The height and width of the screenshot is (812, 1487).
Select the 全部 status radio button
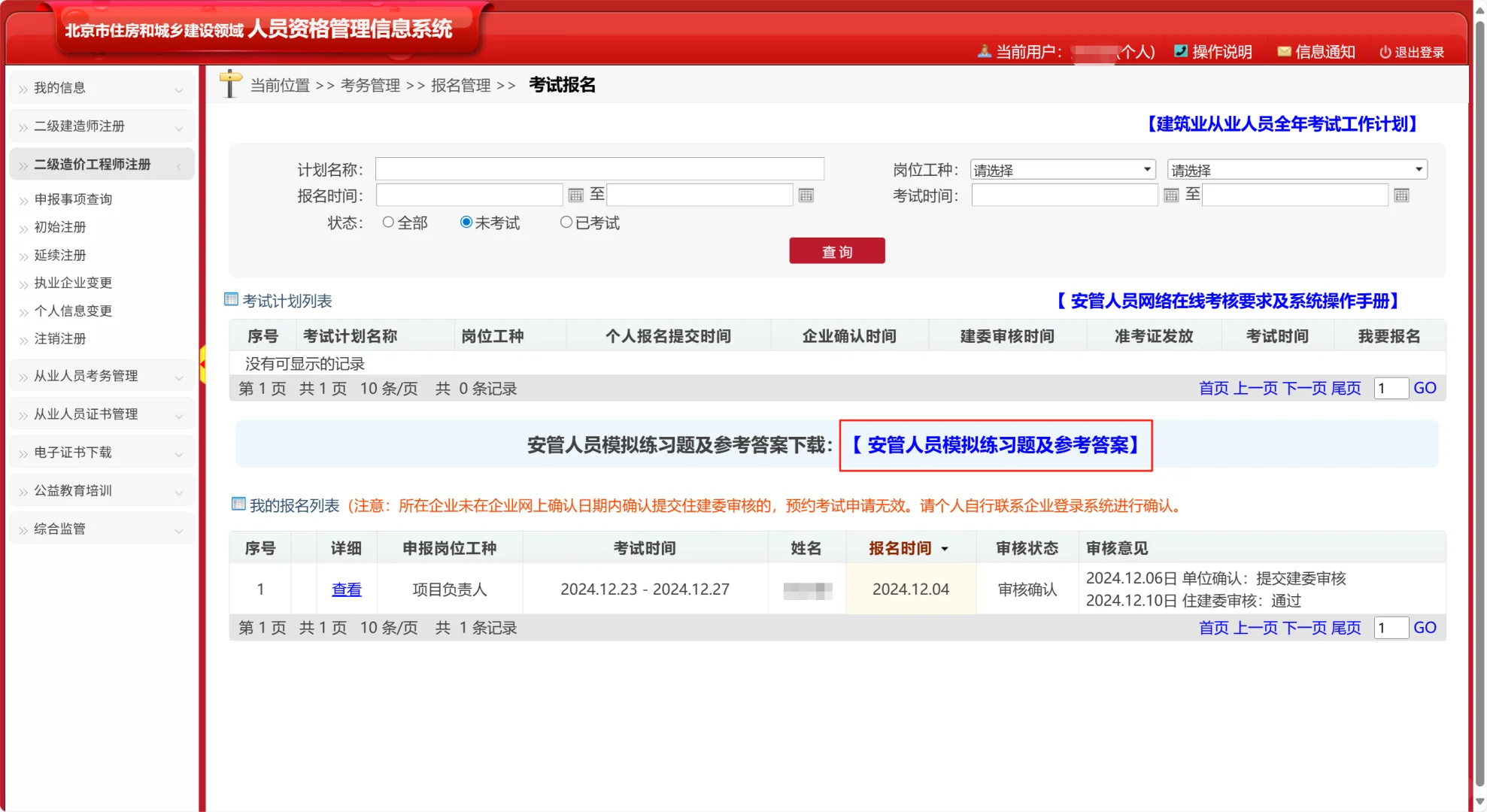(388, 222)
